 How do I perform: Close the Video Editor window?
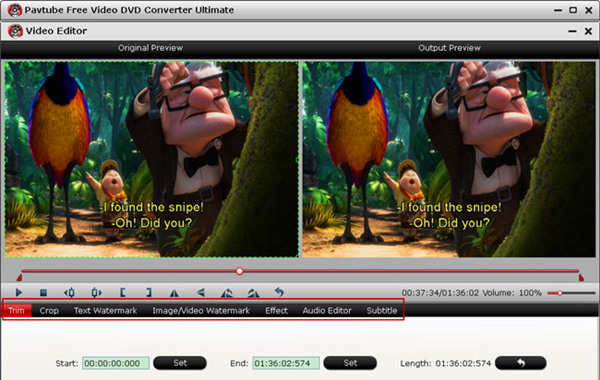point(589,31)
